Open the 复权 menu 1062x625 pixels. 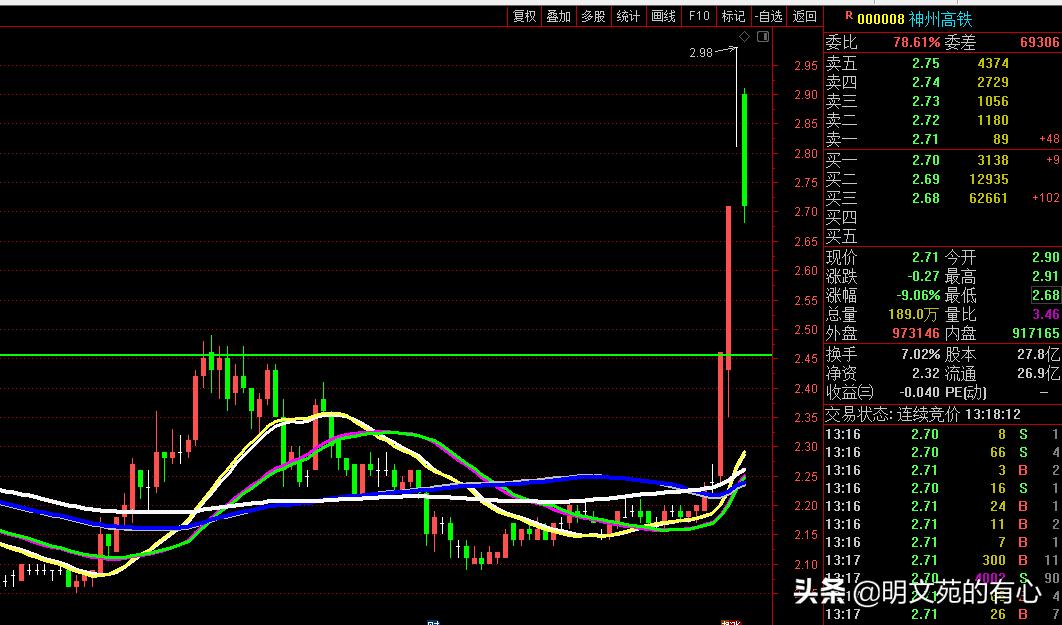pos(524,16)
